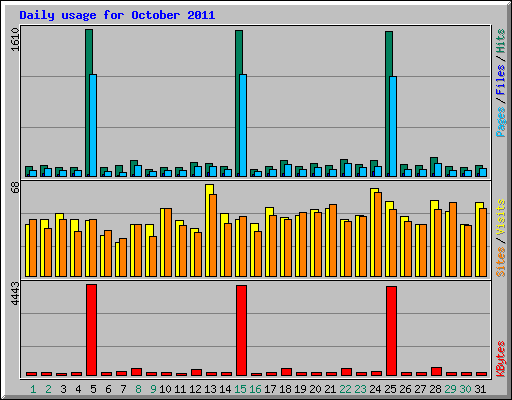The height and width of the screenshot is (400, 512).
Task: Click the day 20 label on the x-axis
Action: click(315, 389)
